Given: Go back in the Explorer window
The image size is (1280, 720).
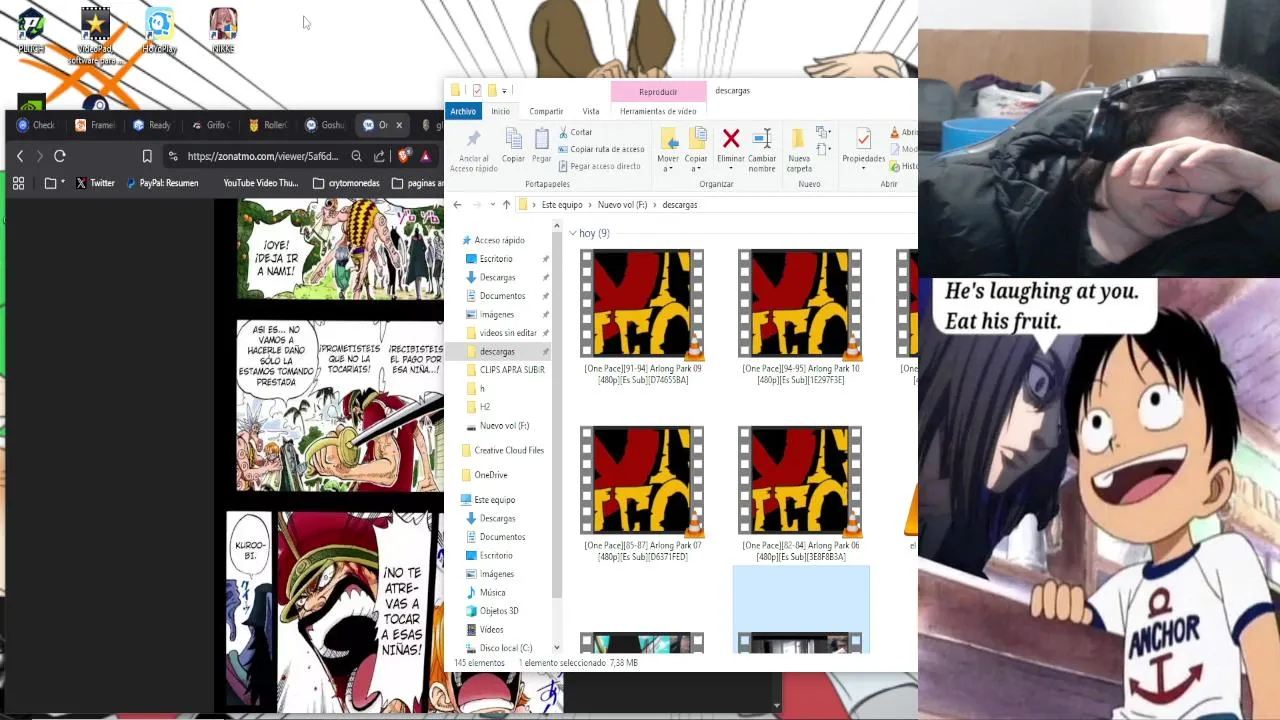Looking at the screenshot, I should [x=457, y=205].
